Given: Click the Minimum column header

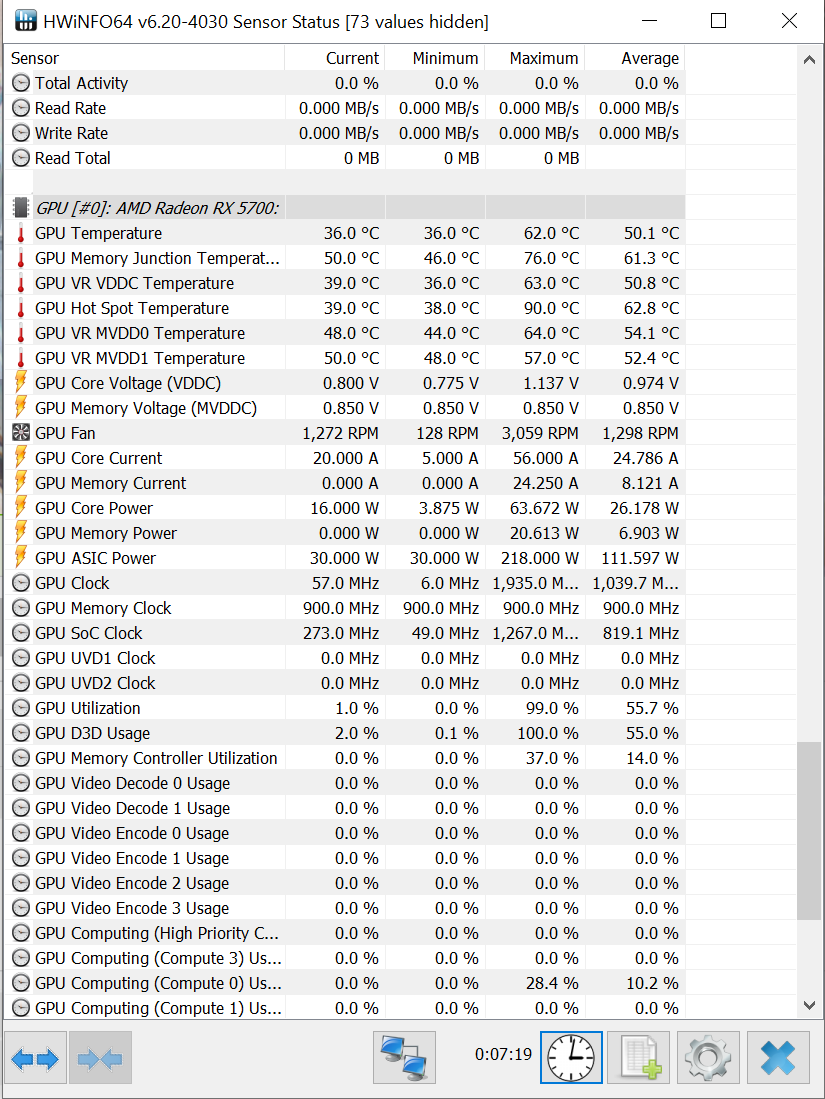Looking at the screenshot, I should pos(435,58).
